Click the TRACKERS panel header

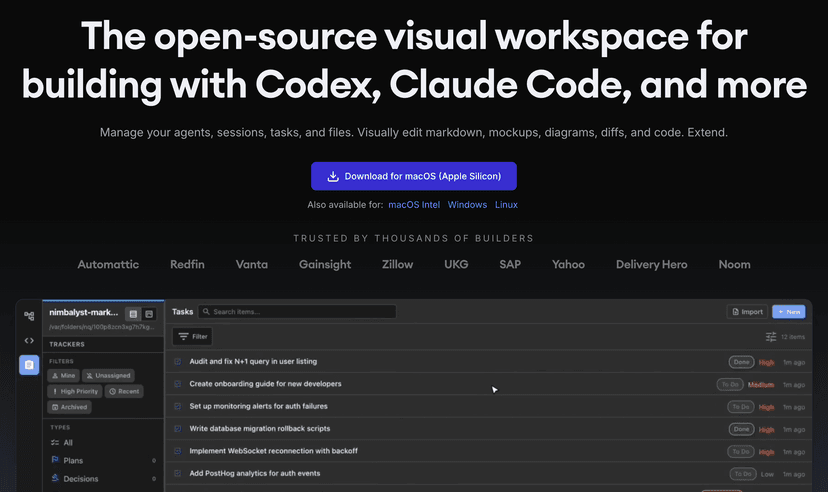pyautogui.click(x=67, y=344)
